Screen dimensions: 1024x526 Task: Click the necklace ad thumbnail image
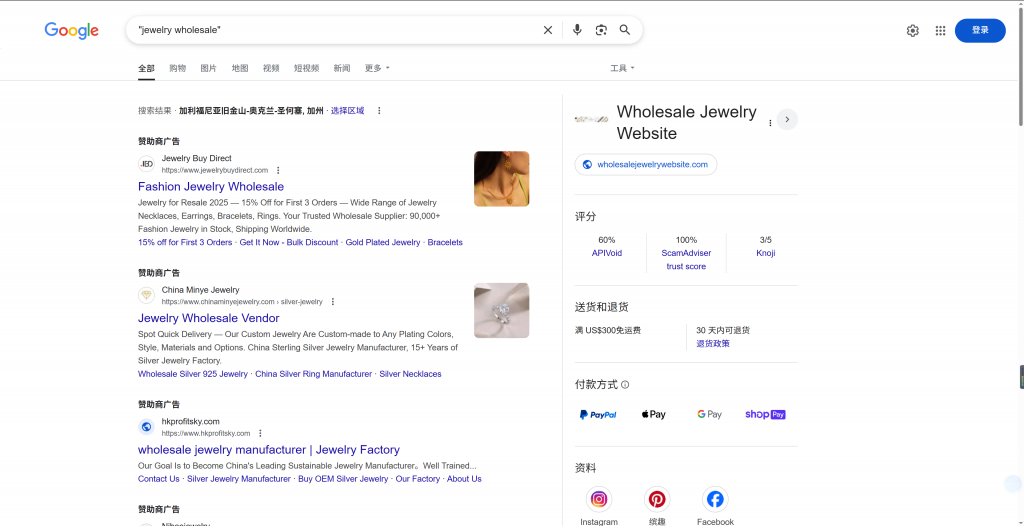502,179
